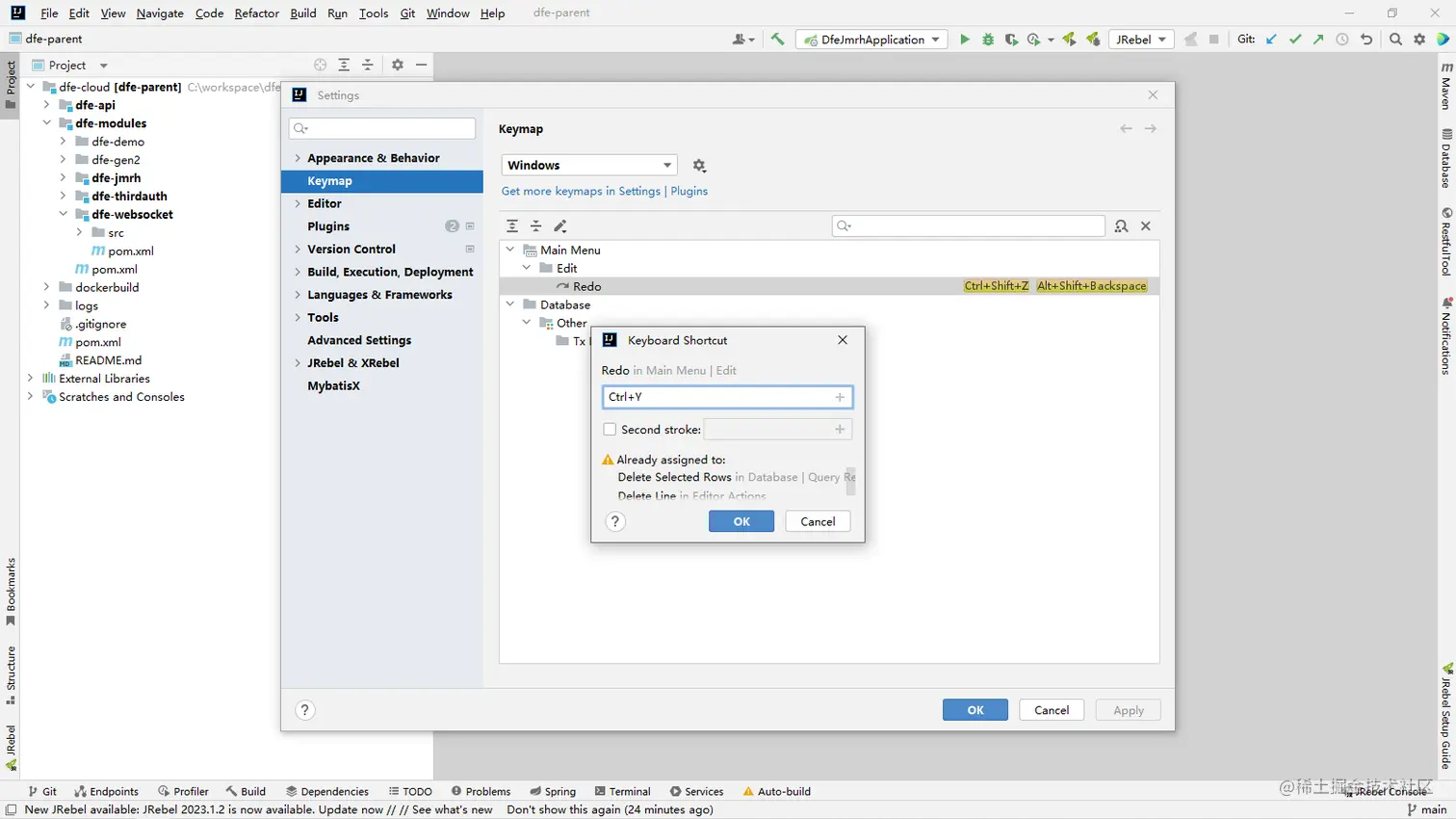Open the Problems tool window tab
The image size is (1456, 819).
[481, 792]
